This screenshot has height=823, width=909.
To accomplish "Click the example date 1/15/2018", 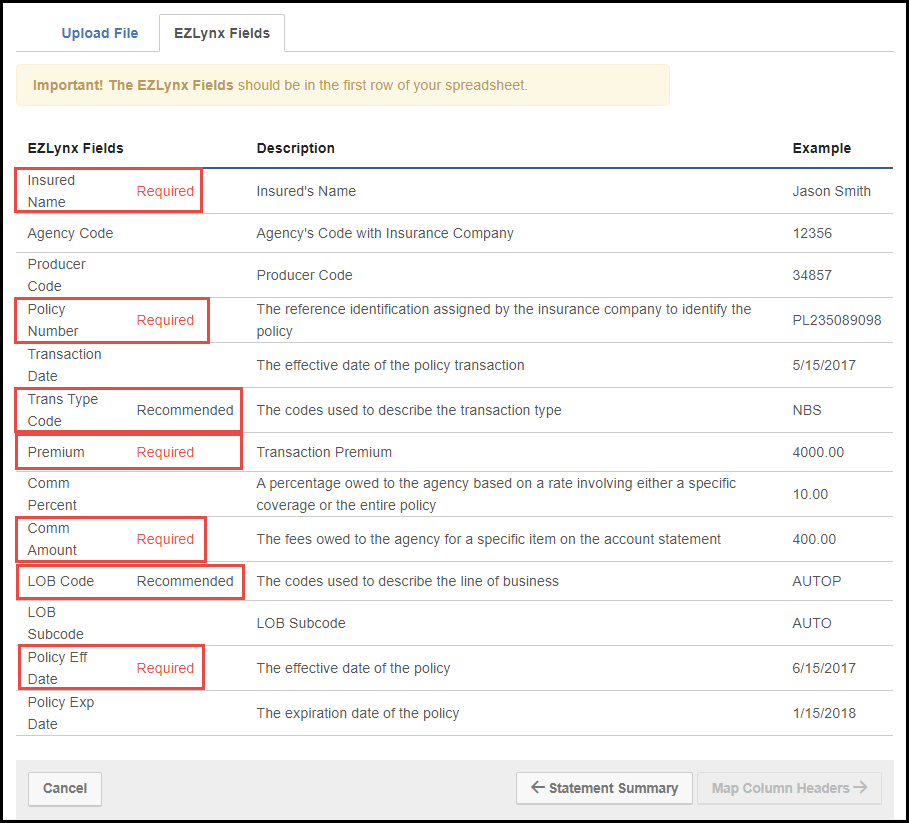I will tap(824, 713).
